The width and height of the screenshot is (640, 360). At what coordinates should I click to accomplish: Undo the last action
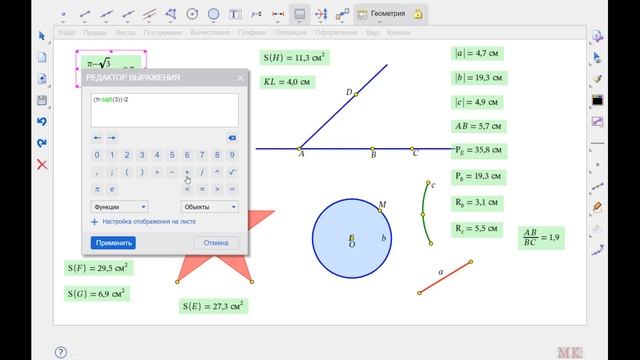[42, 122]
